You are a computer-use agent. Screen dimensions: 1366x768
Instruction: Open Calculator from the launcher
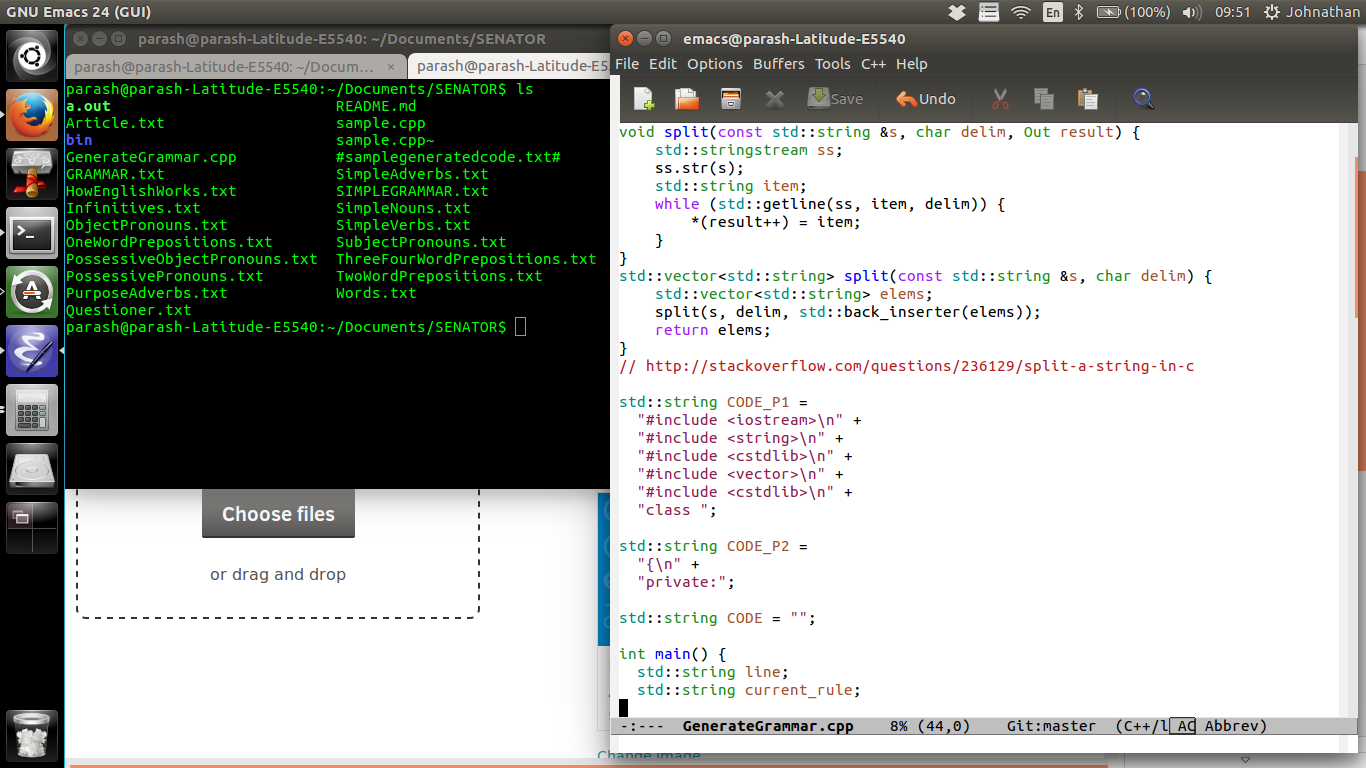(32, 410)
